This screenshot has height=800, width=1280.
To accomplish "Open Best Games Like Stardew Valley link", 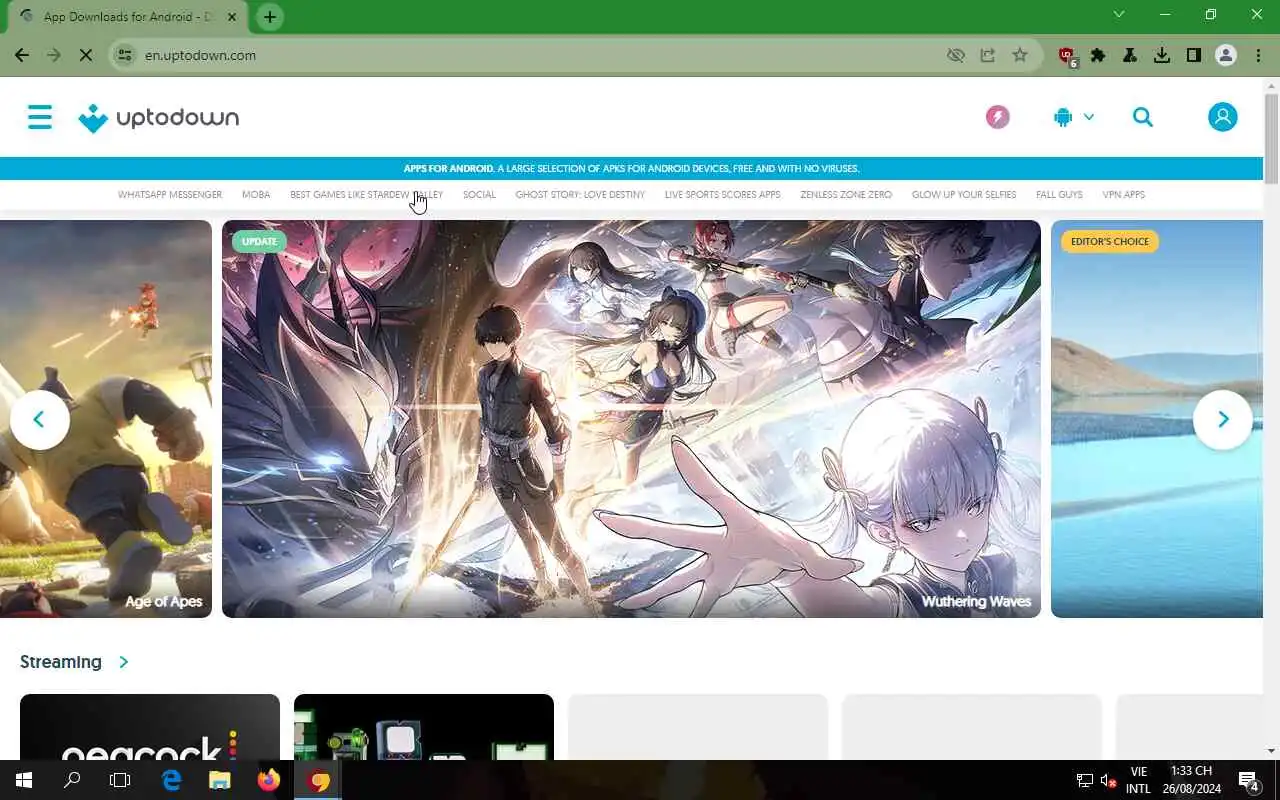I will 366,195.
